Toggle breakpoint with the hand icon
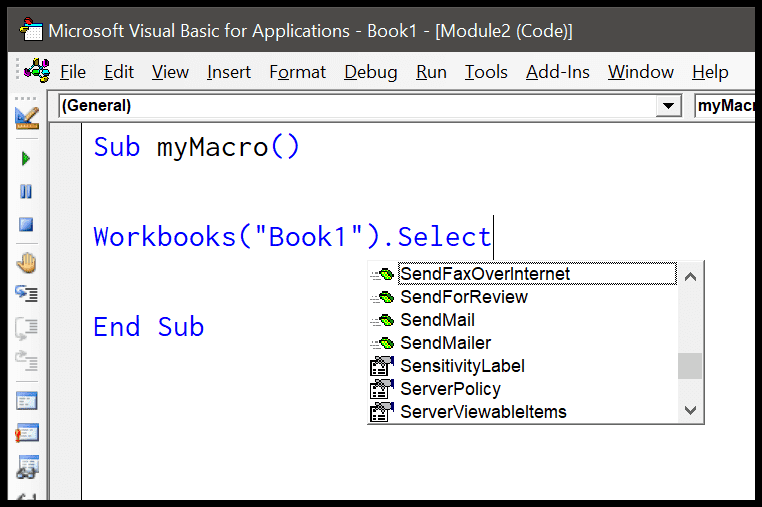Viewport: 762px width, 507px height. tap(26, 263)
